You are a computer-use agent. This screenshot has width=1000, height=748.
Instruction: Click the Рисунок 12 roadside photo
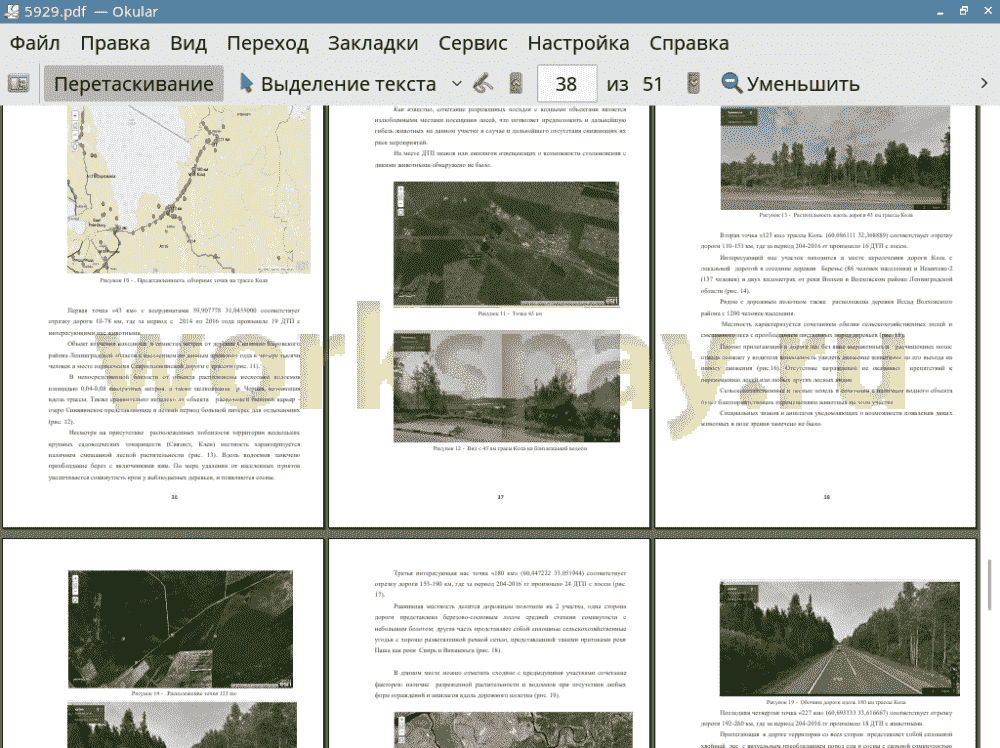(x=506, y=386)
